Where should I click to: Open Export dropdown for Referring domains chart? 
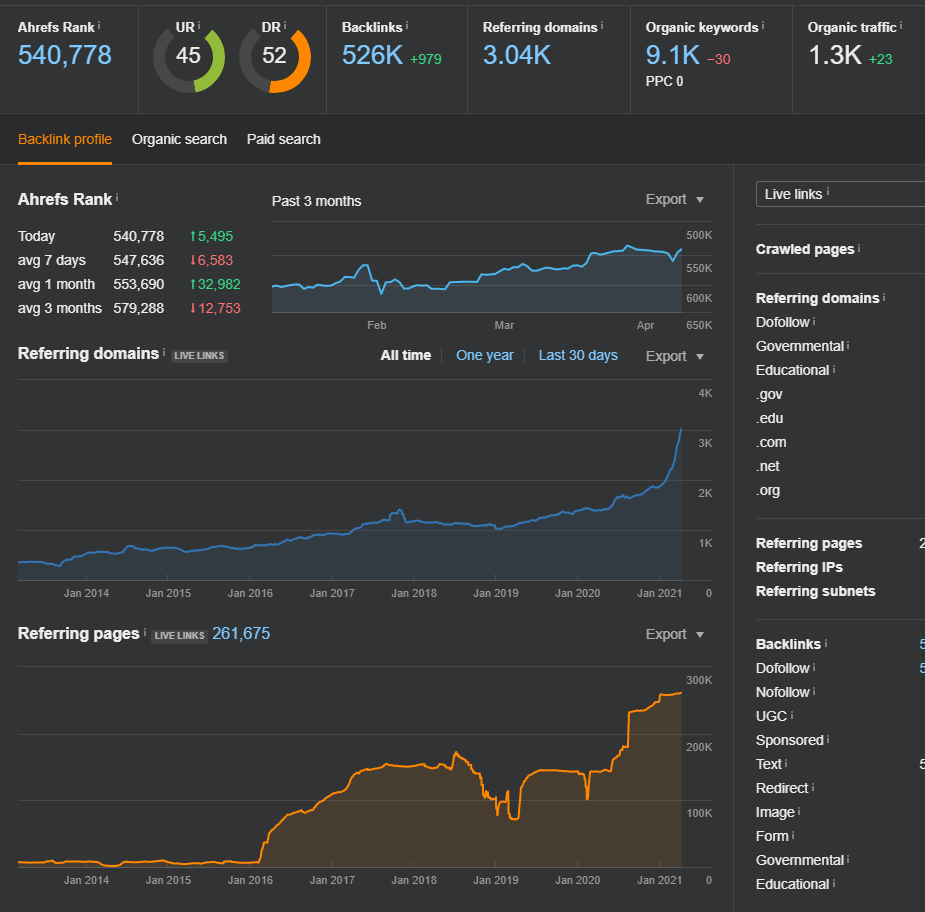674,356
